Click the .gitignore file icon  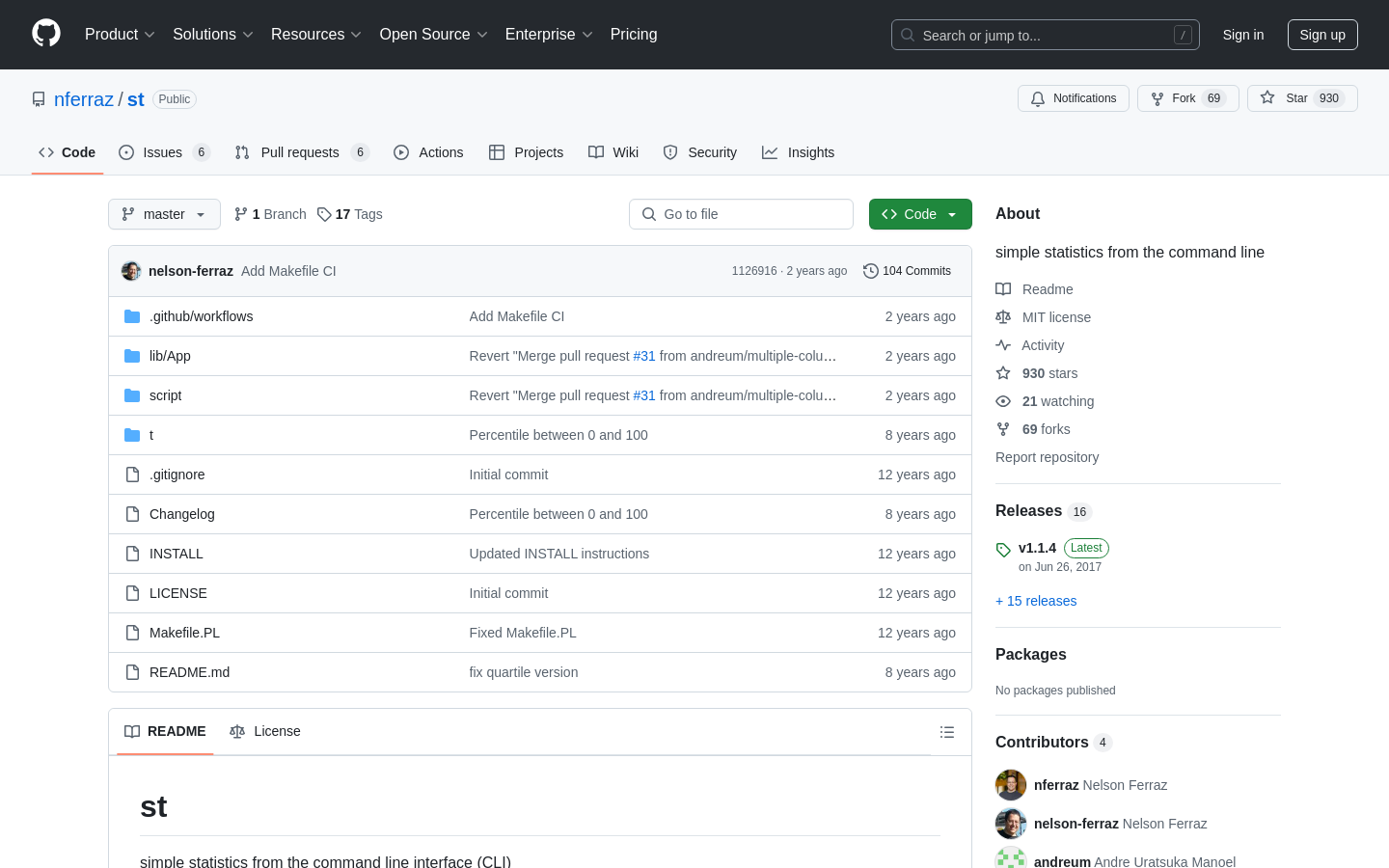[x=132, y=475]
